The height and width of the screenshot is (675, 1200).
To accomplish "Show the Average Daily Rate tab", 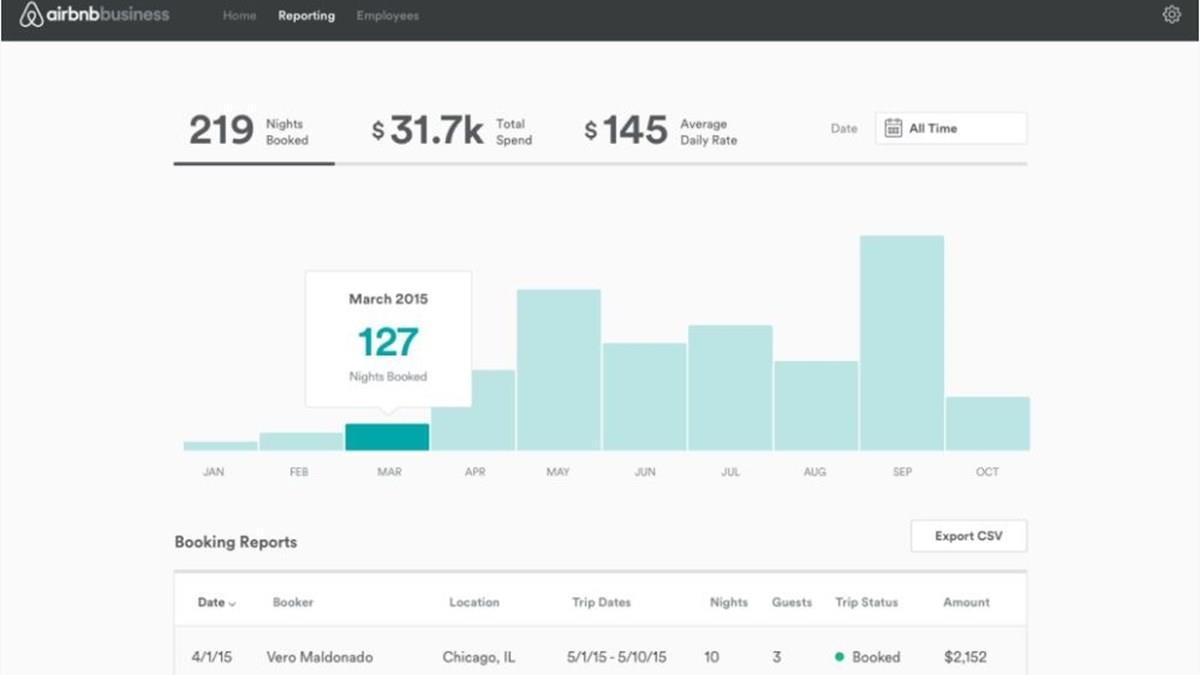I will coord(661,131).
